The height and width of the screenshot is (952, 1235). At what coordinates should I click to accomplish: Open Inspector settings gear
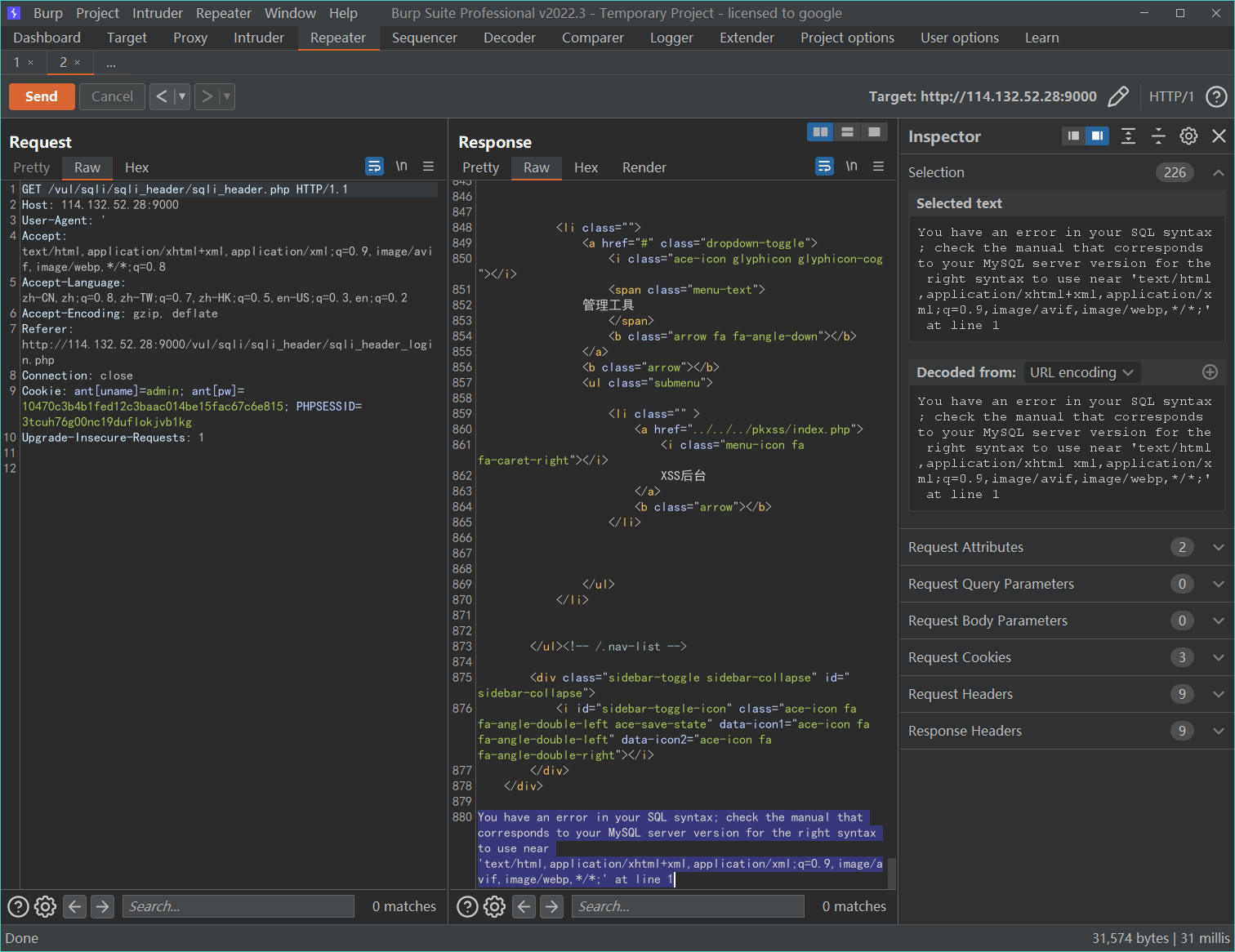click(1188, 136)
